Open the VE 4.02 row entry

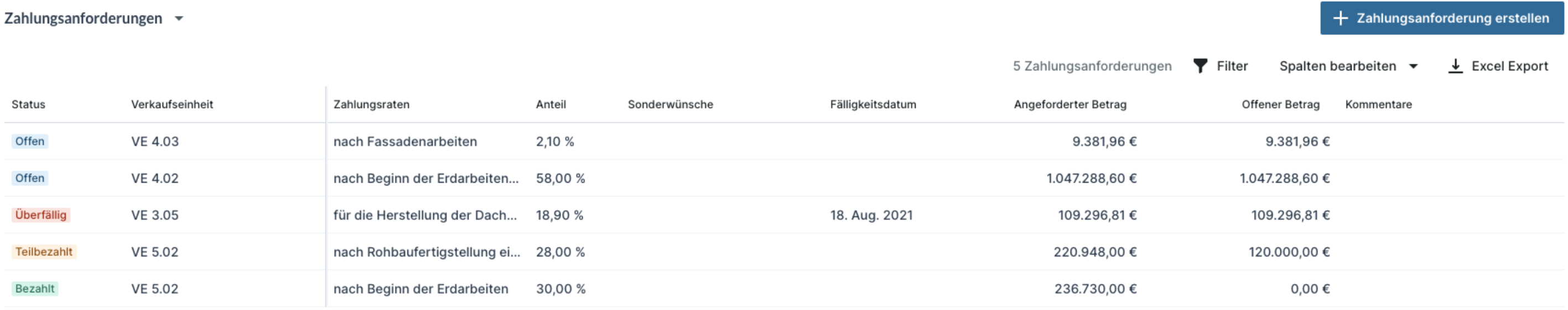(x=154, y=178)
